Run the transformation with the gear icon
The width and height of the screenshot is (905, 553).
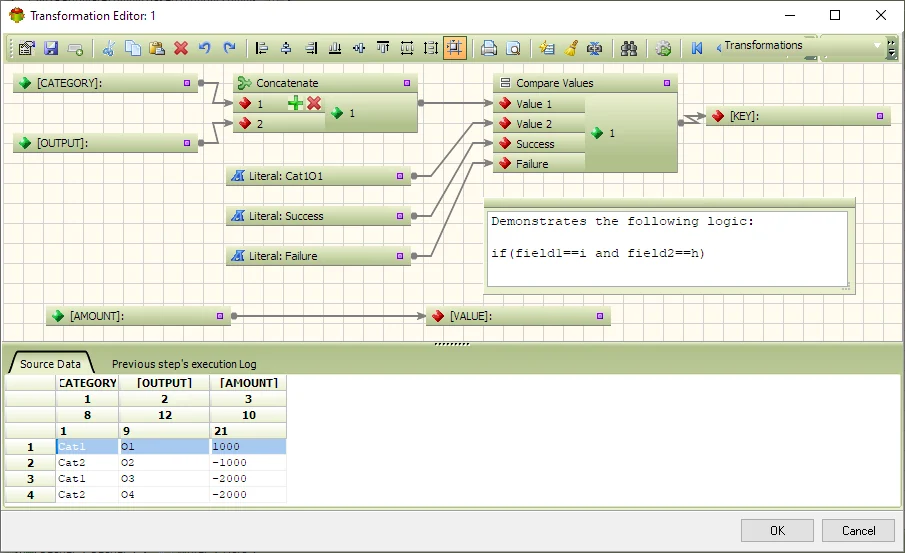[663, 48]
